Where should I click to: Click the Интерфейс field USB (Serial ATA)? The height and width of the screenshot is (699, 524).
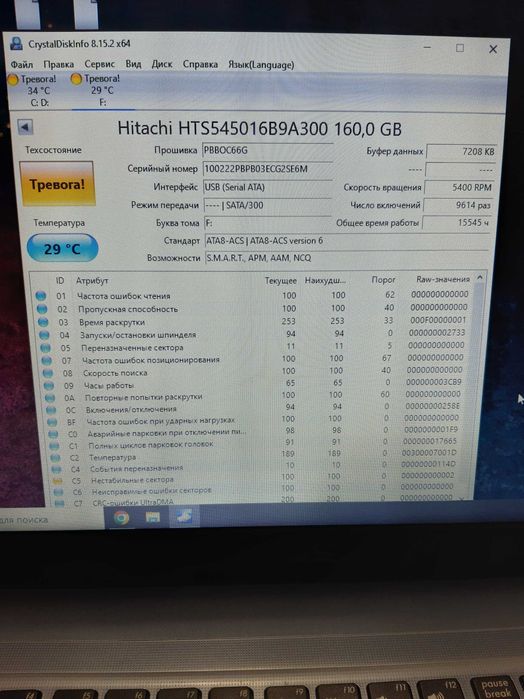click(x=267, y=187)
